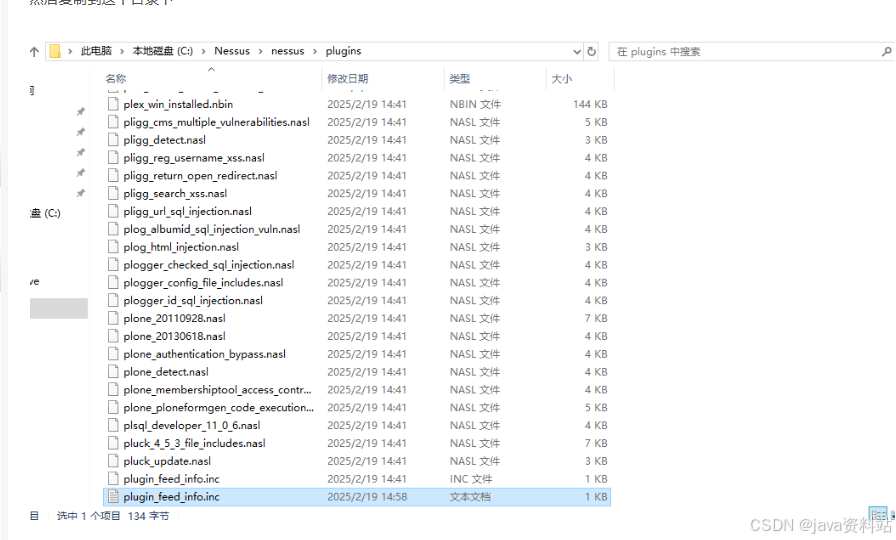This screenshot has width=896, height=540.
Task: Click 此电脑 breadcrumb
Action: [96, 51]
